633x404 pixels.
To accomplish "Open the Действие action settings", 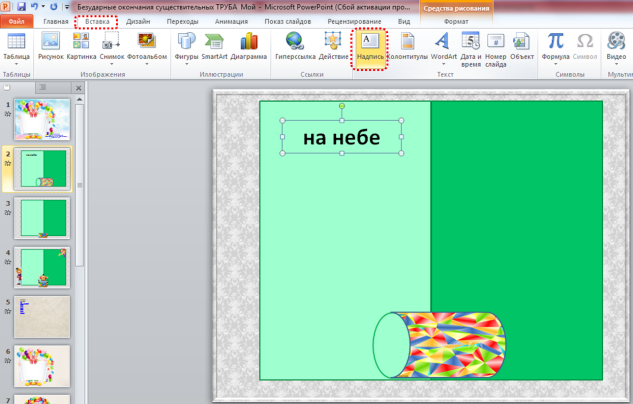I will click(x=333, y=46).
